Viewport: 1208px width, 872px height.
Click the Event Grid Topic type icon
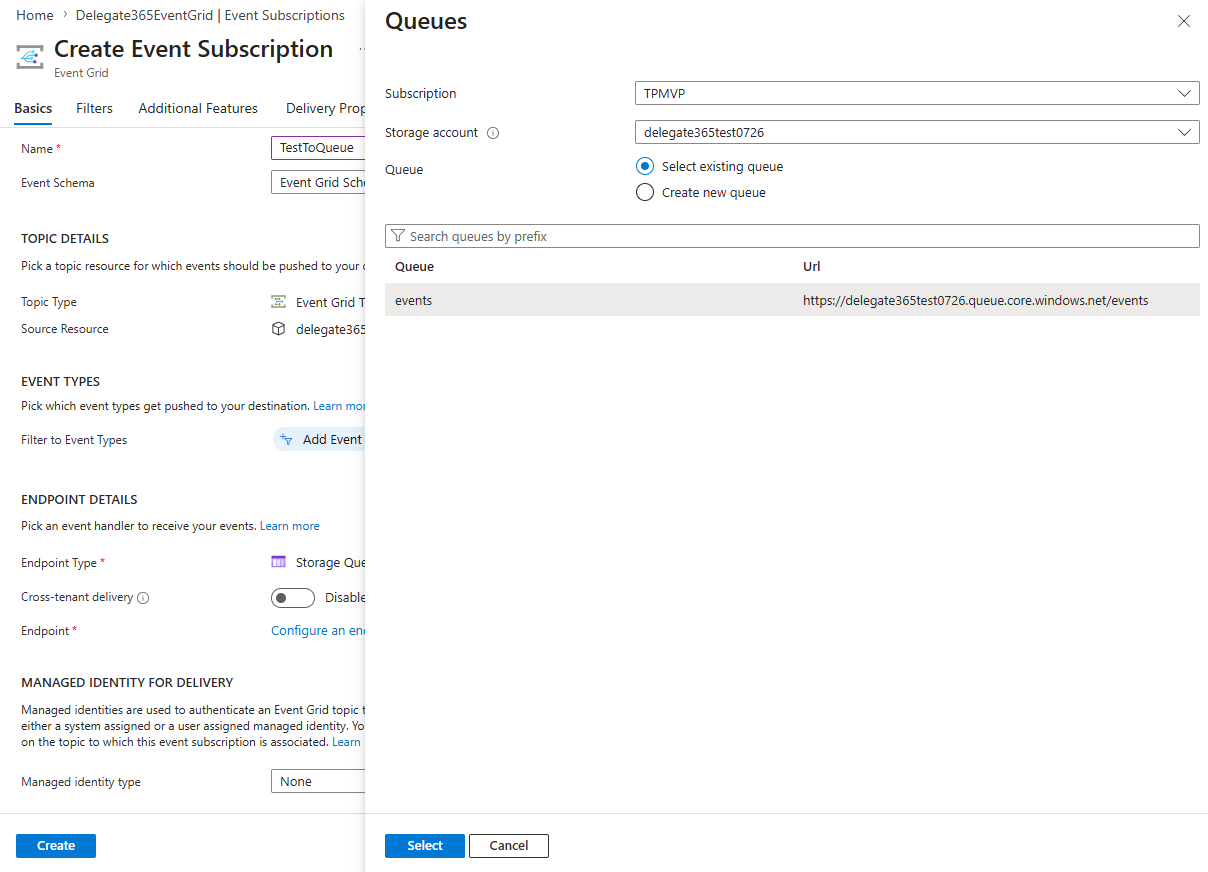(279, 302)
